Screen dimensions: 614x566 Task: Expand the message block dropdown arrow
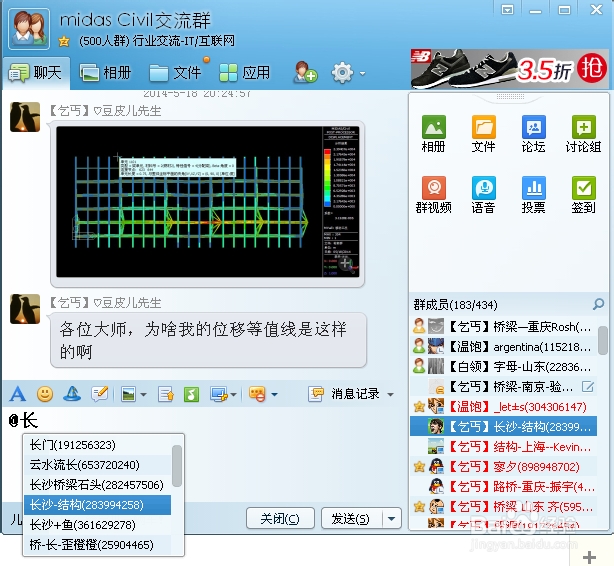[274, 394]
